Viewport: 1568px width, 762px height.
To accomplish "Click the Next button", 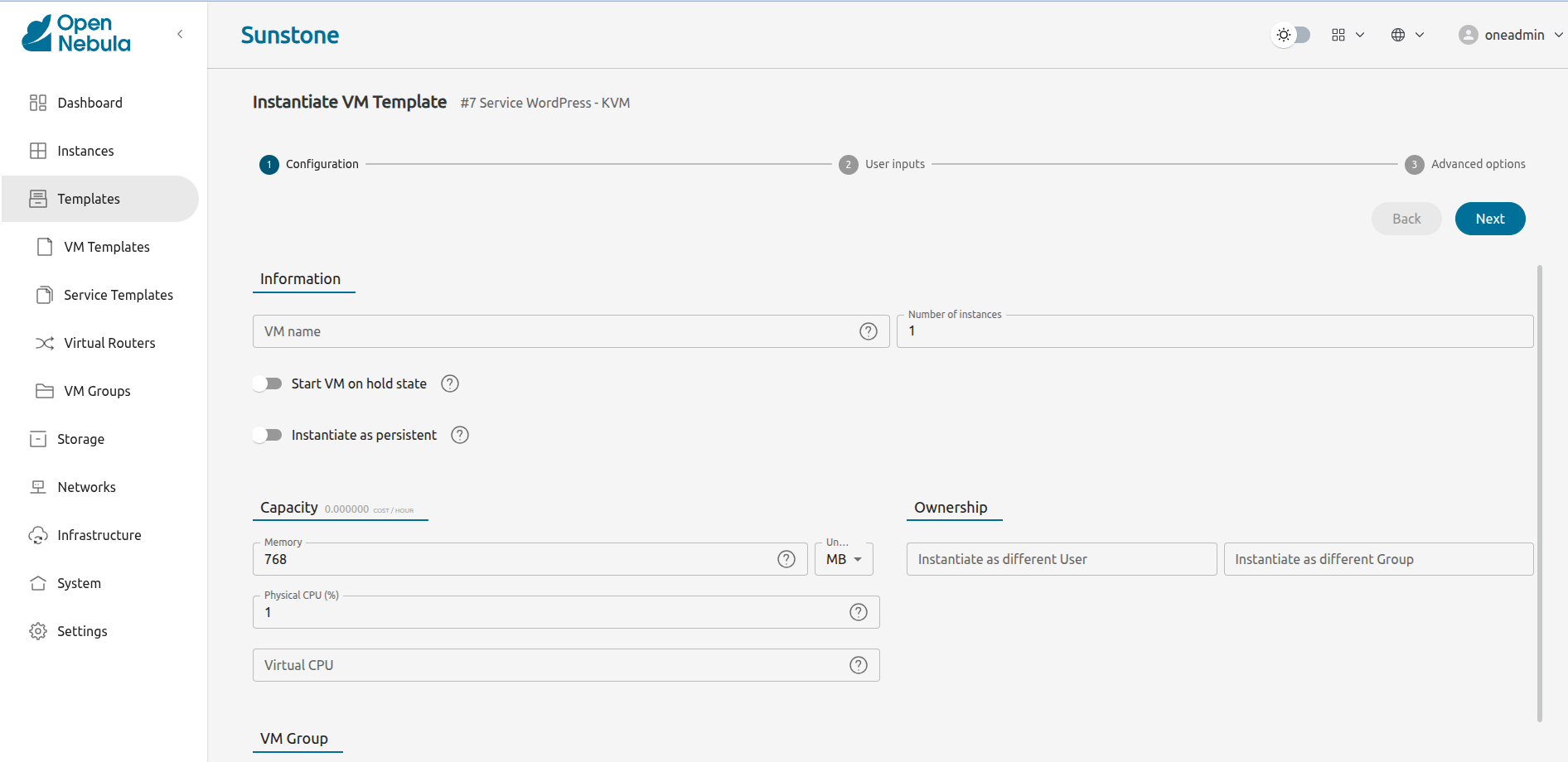I will (x=1489, y=219).
